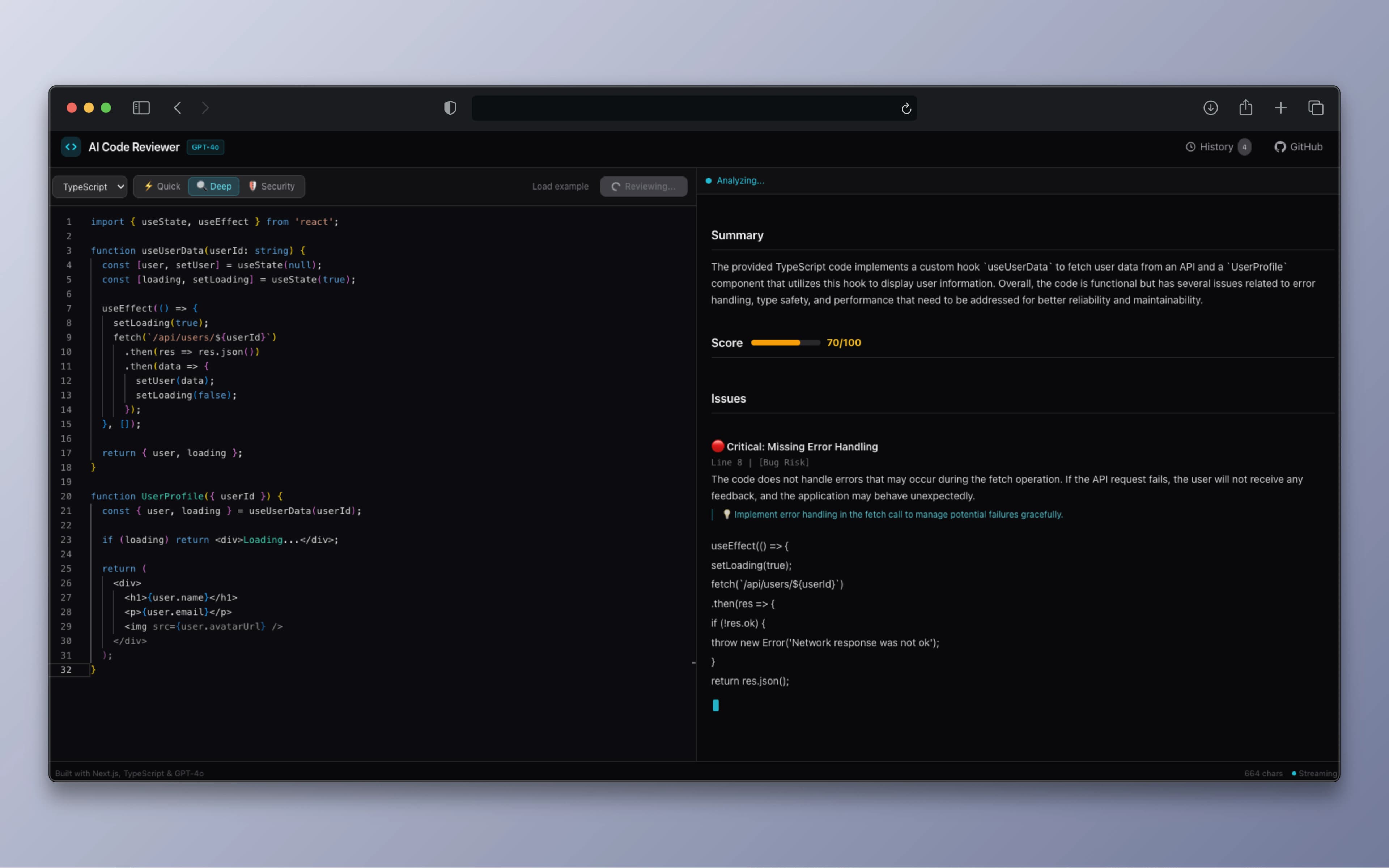The height and width of the screenshot is (868, 1389).
Task: Click the lightbulb suggestion icon
Action: [x=727, y=514]
